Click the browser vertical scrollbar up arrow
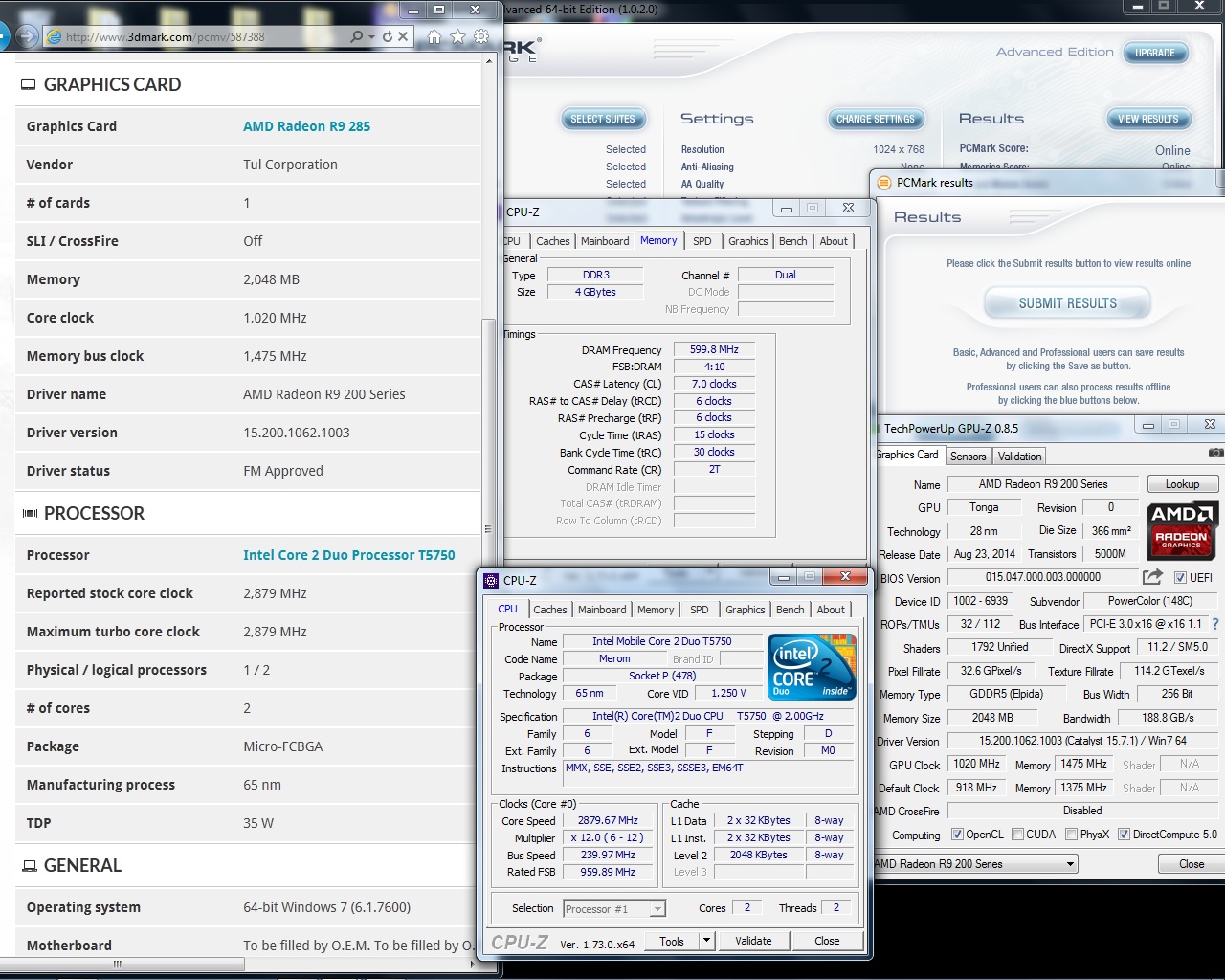 488,60
